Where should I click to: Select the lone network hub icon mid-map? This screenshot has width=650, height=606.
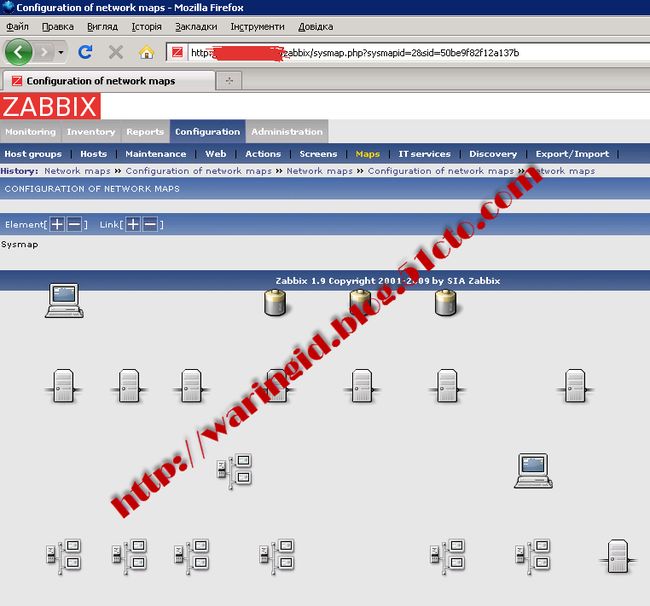tap(234, 471)
